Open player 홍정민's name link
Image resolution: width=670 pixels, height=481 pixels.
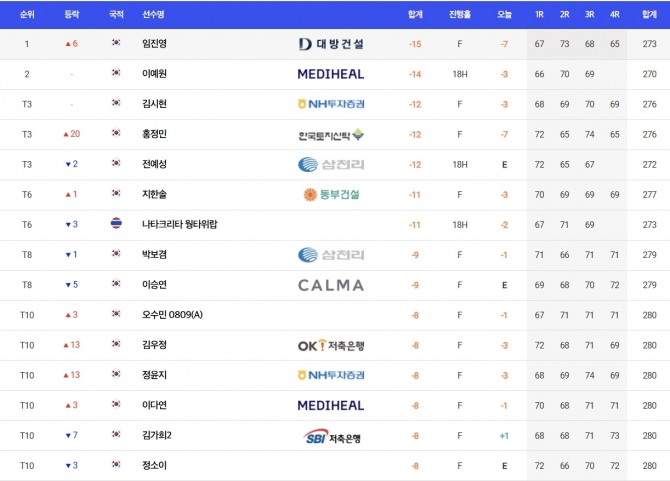click(154, 134)
